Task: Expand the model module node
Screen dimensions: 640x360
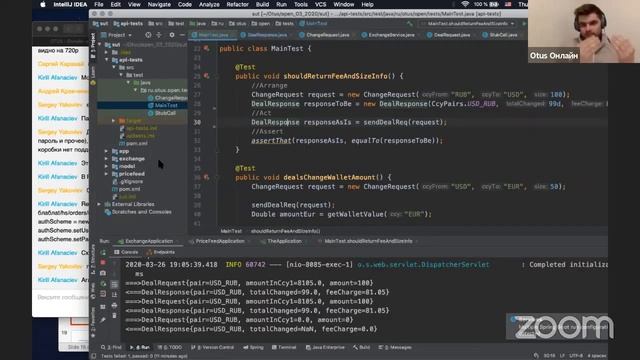Action: click(x=107, y=166)
